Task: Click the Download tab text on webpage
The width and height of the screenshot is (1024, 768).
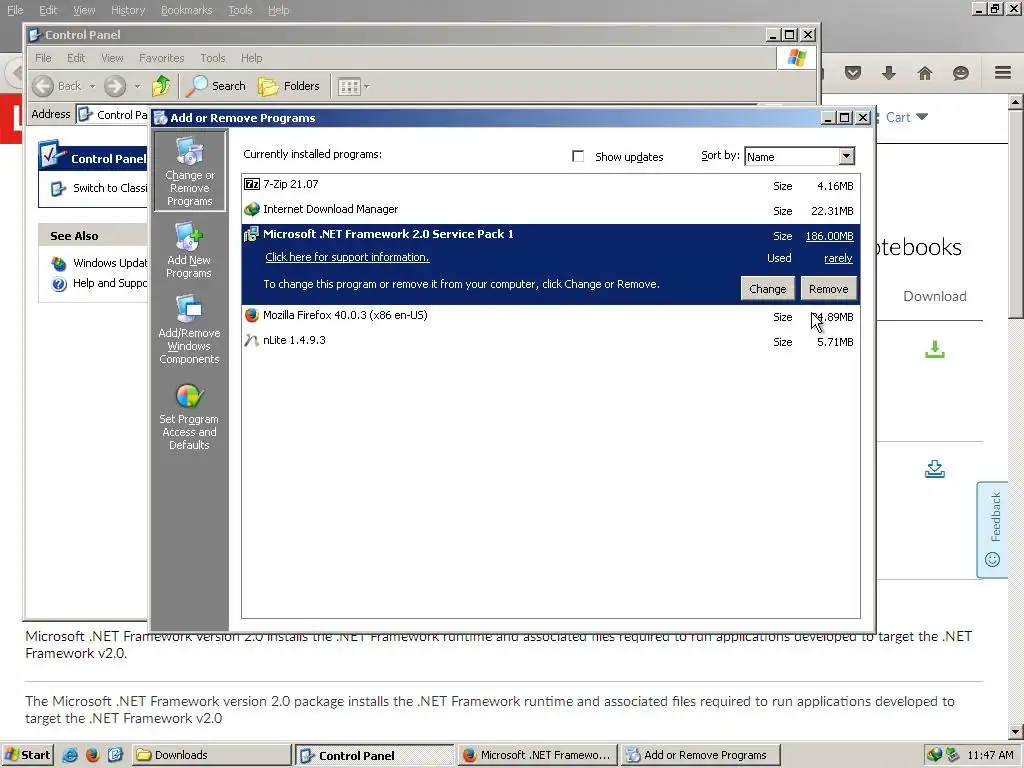Action: 935,296
